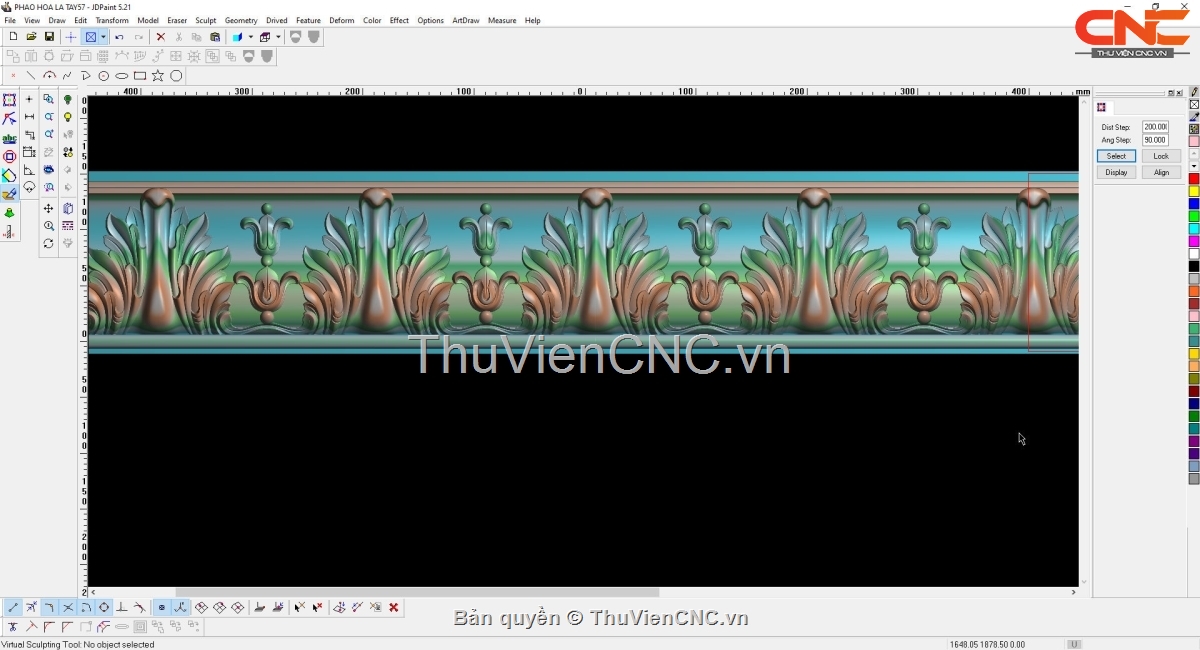Open the ArtDraw menu

point(465,20)
